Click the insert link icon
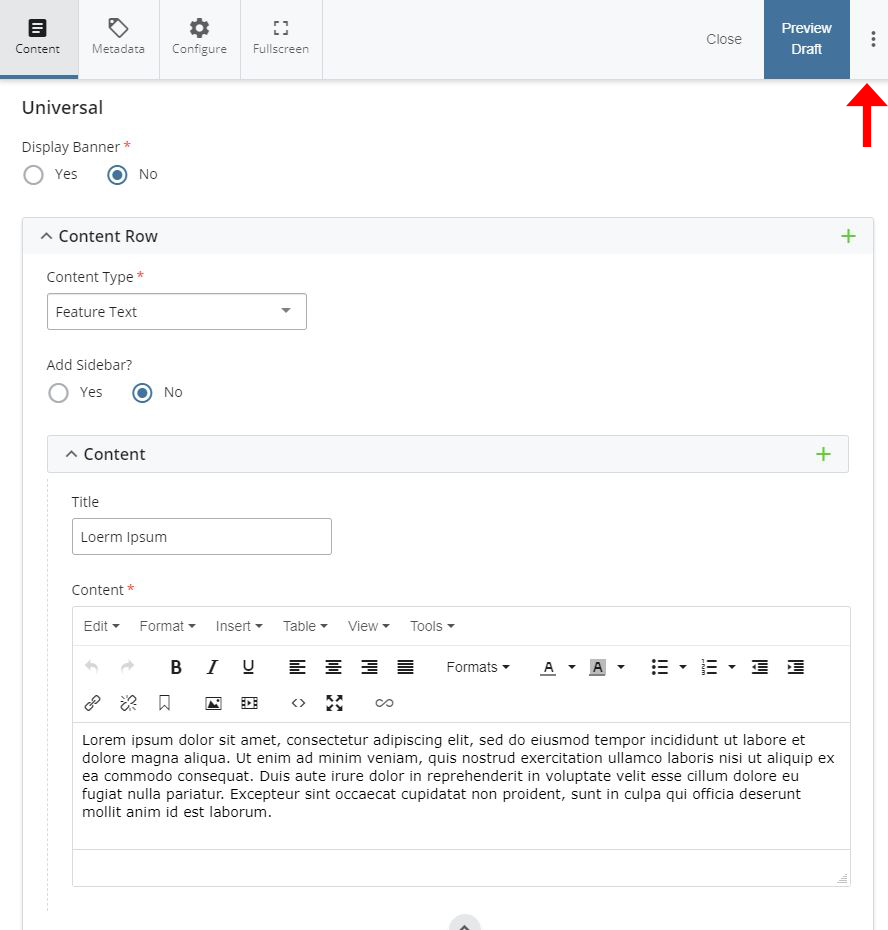This screenshot has height=930, width=888. 92,703
